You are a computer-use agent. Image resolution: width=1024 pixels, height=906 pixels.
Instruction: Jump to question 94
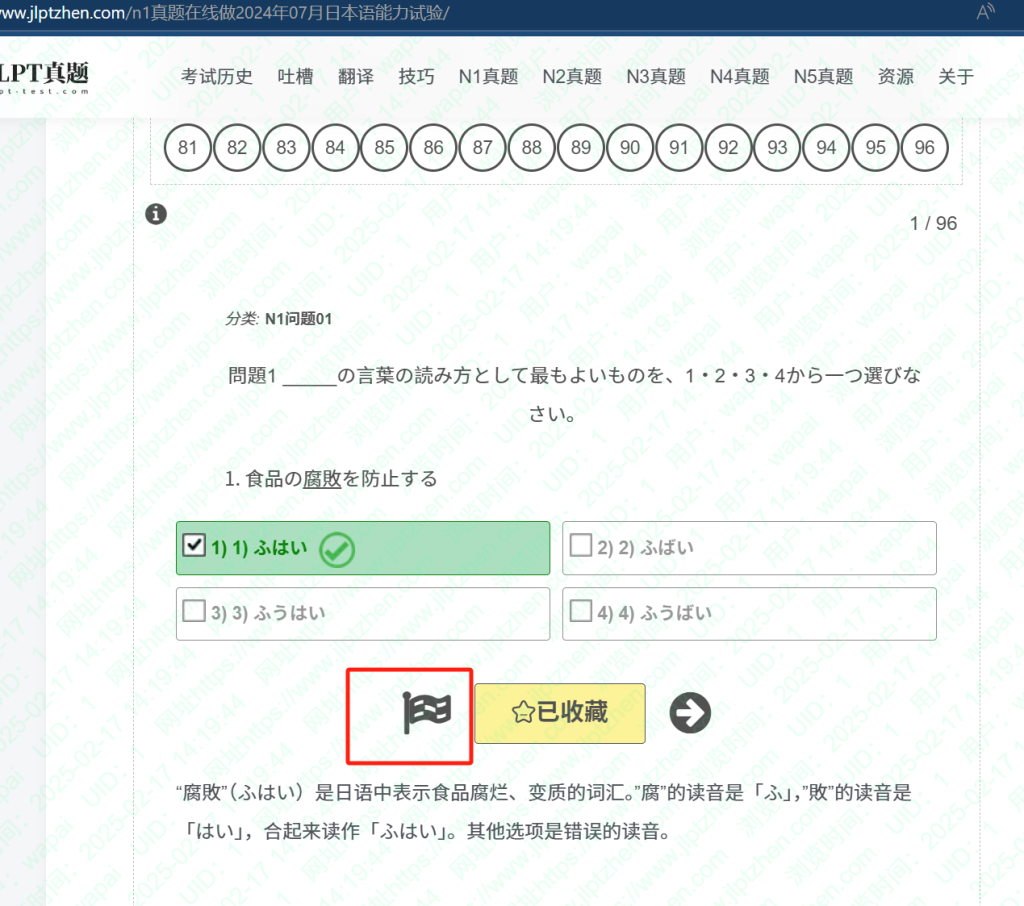[x=826, y=148]
